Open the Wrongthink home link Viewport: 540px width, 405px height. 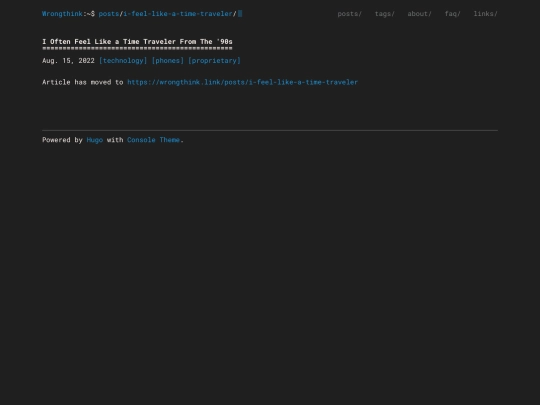(x=62, y=14)
